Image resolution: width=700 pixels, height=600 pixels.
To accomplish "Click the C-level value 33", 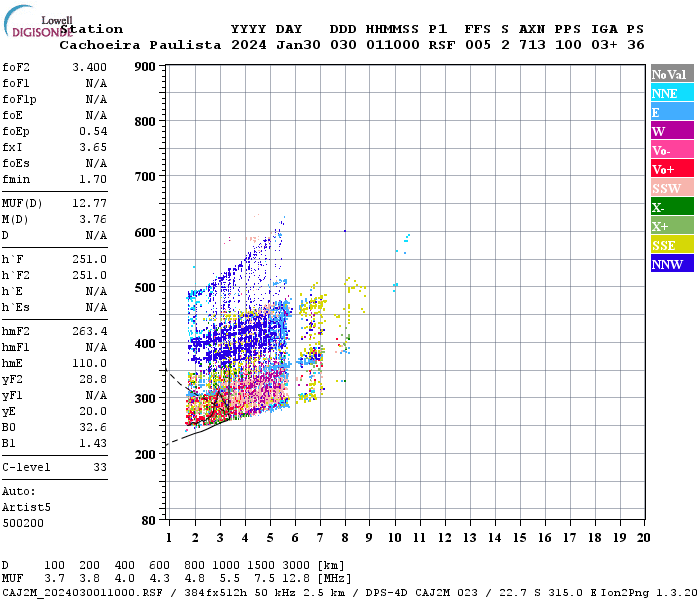I will pyautogui.click(x=100, y=467).
